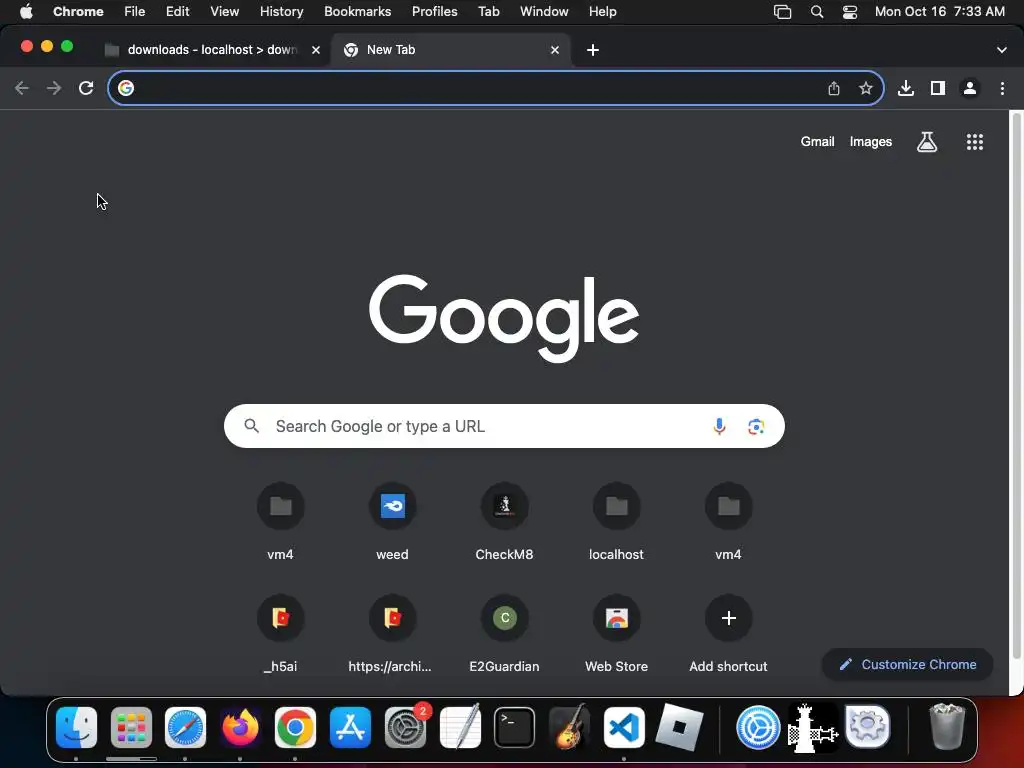Image resolution: width=1024 pixels, height=768 pixels.
Task: Toggle the side panel icon
Action: 938,88
